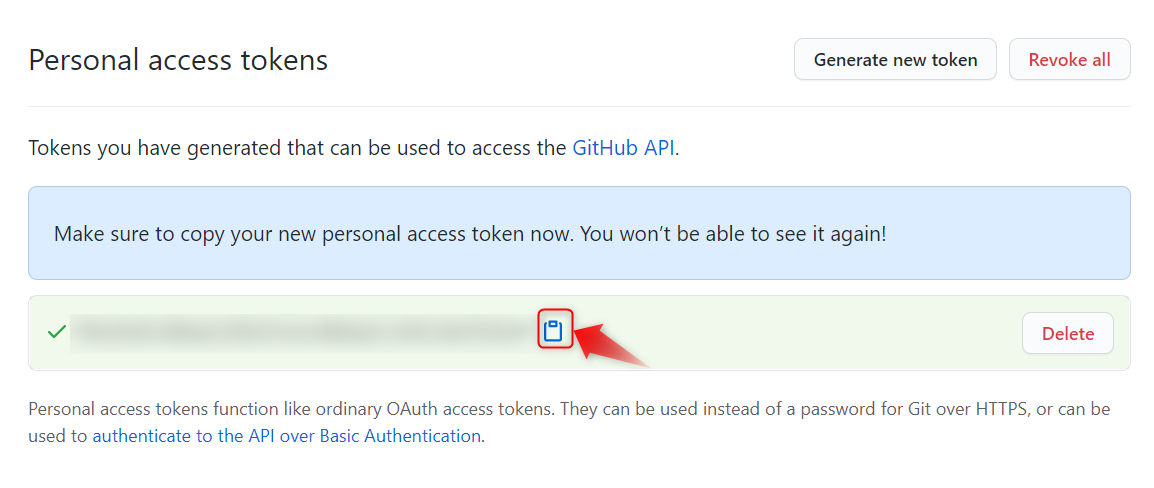Select the blurred token string

tap(303, 333)
